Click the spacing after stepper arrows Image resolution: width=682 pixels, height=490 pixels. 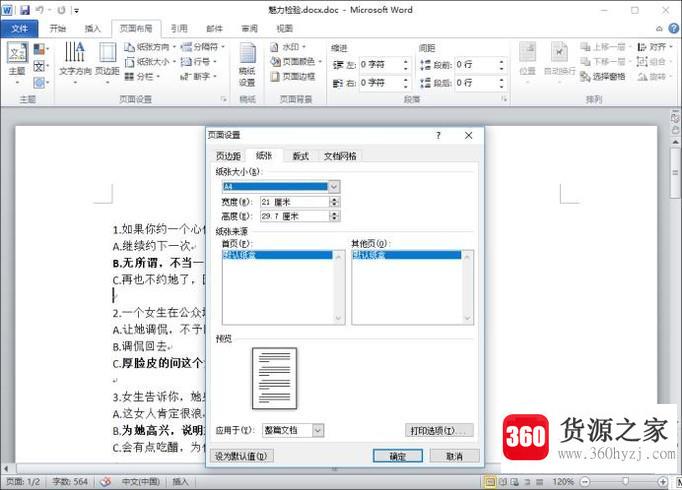pos(501,83)
